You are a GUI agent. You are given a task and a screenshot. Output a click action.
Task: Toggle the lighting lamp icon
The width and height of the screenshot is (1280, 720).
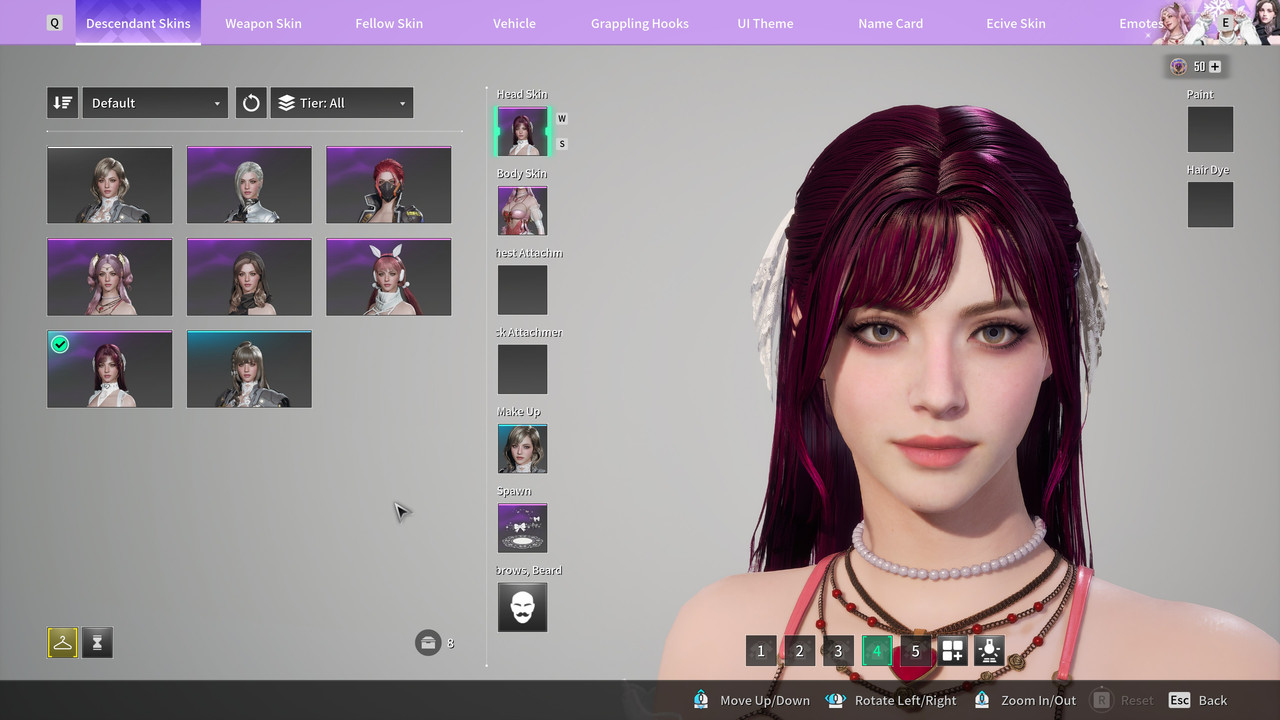989,651
